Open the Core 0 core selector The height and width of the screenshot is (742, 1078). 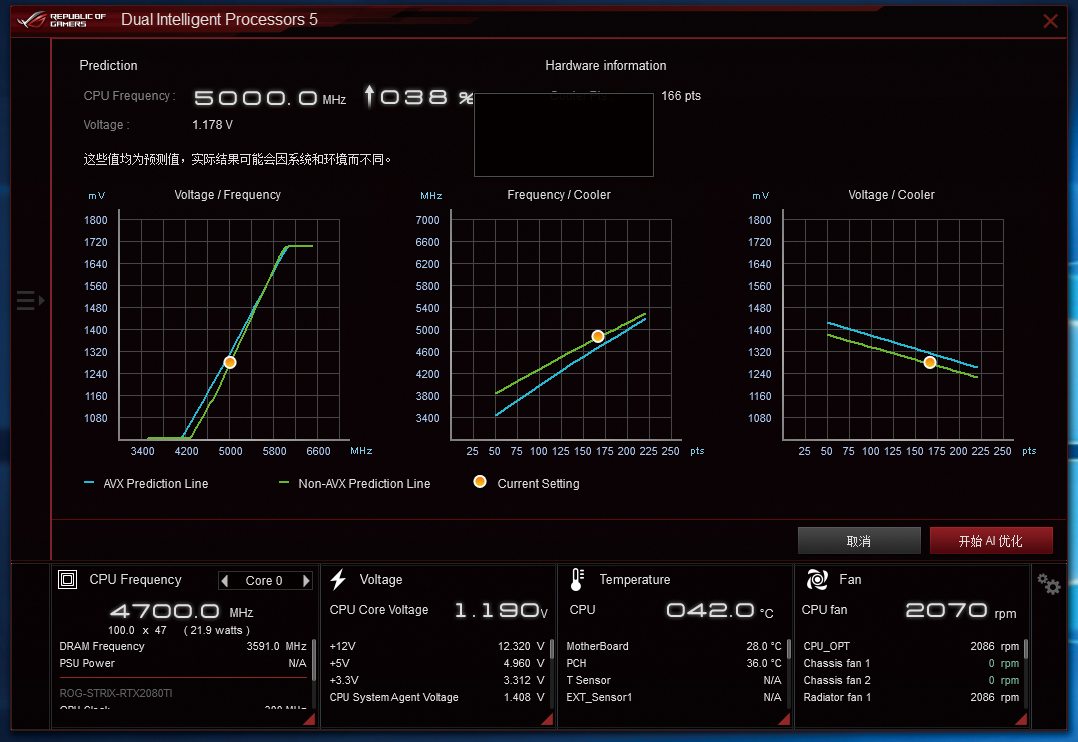coord(265,580)
